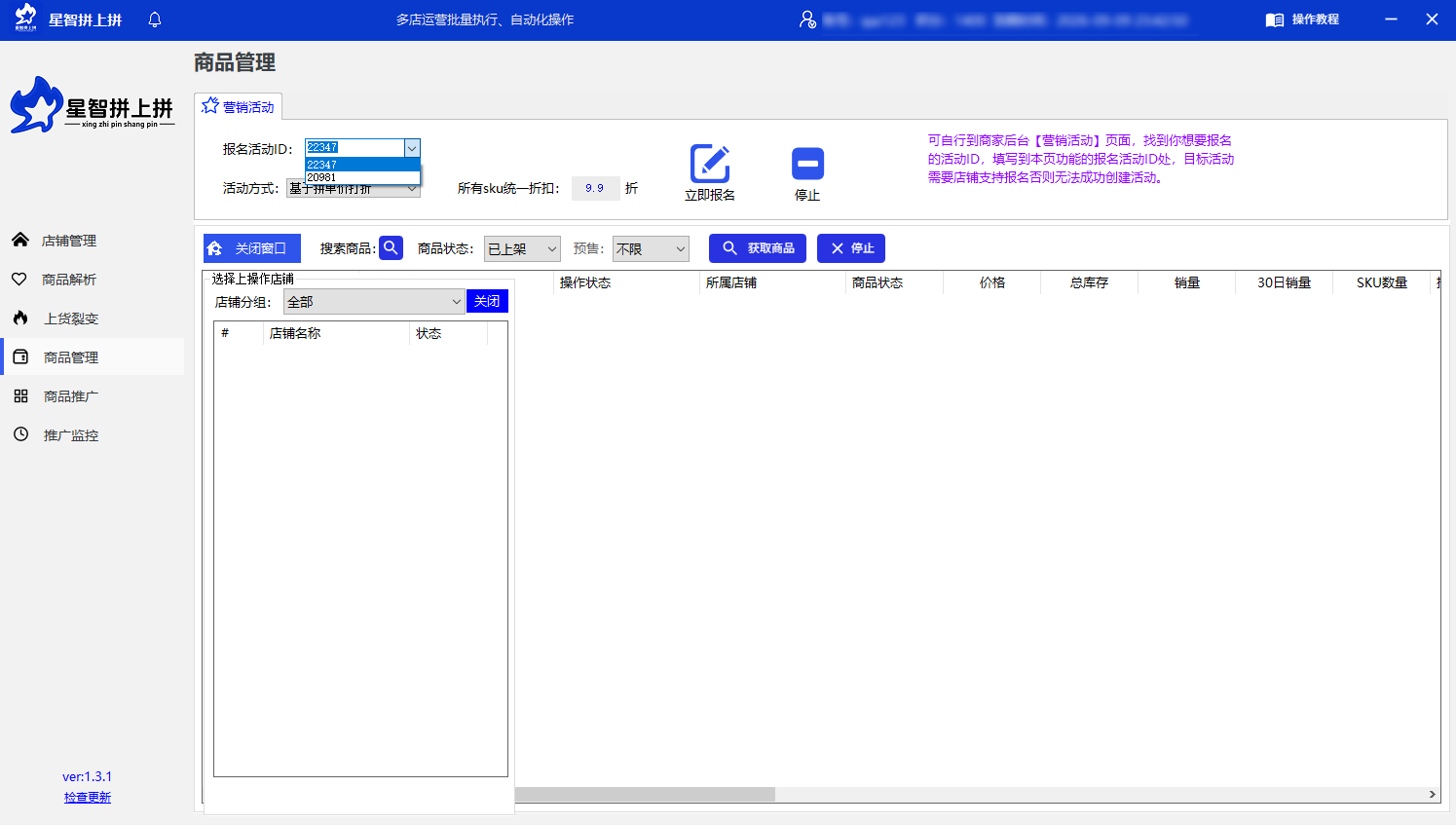This screenshot has width=1456, height=825.
Task: Open the 商品状态 dropdown
Action: click(522, 248)
